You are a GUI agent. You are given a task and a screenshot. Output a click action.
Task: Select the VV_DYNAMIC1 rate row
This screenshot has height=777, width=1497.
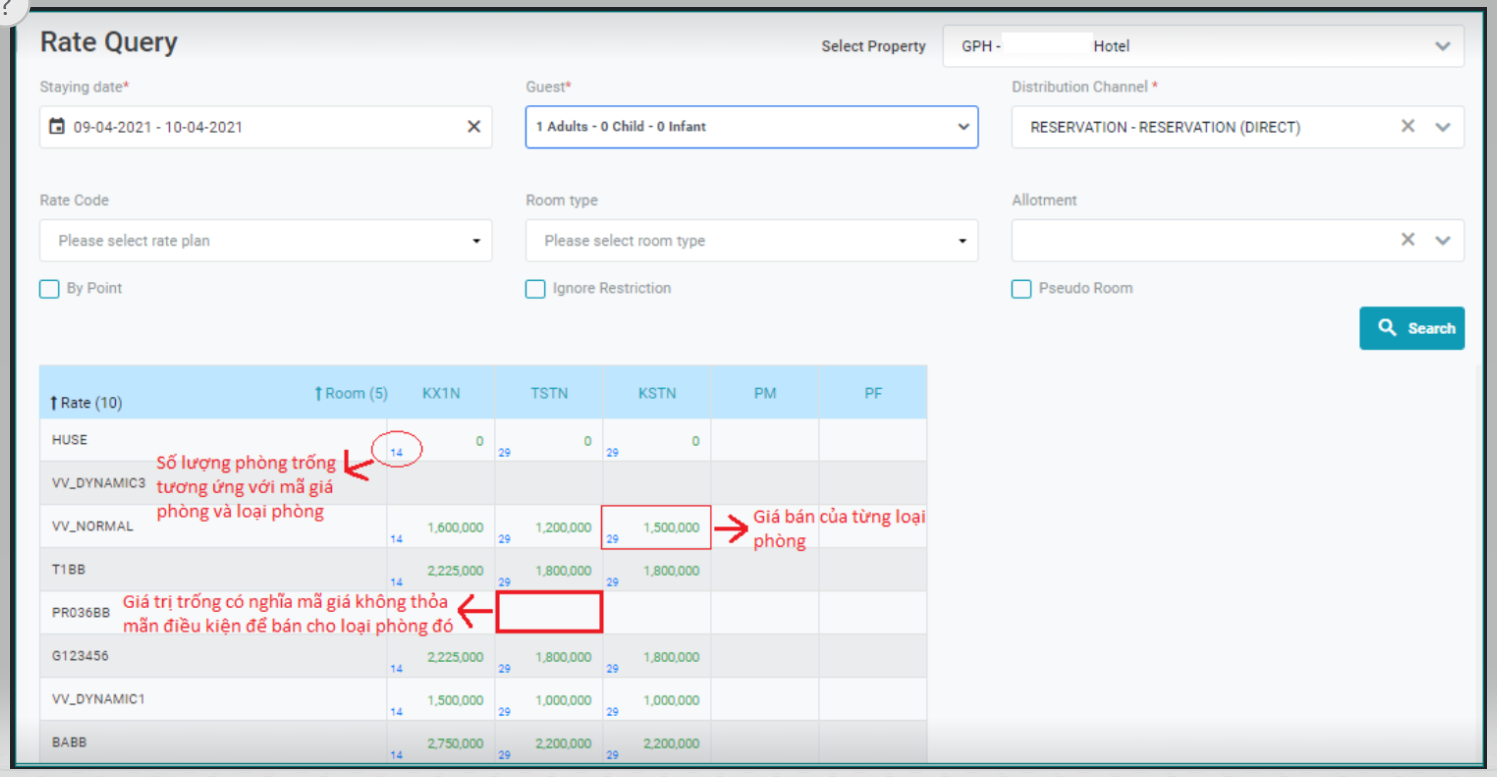[x=99, y=699]
